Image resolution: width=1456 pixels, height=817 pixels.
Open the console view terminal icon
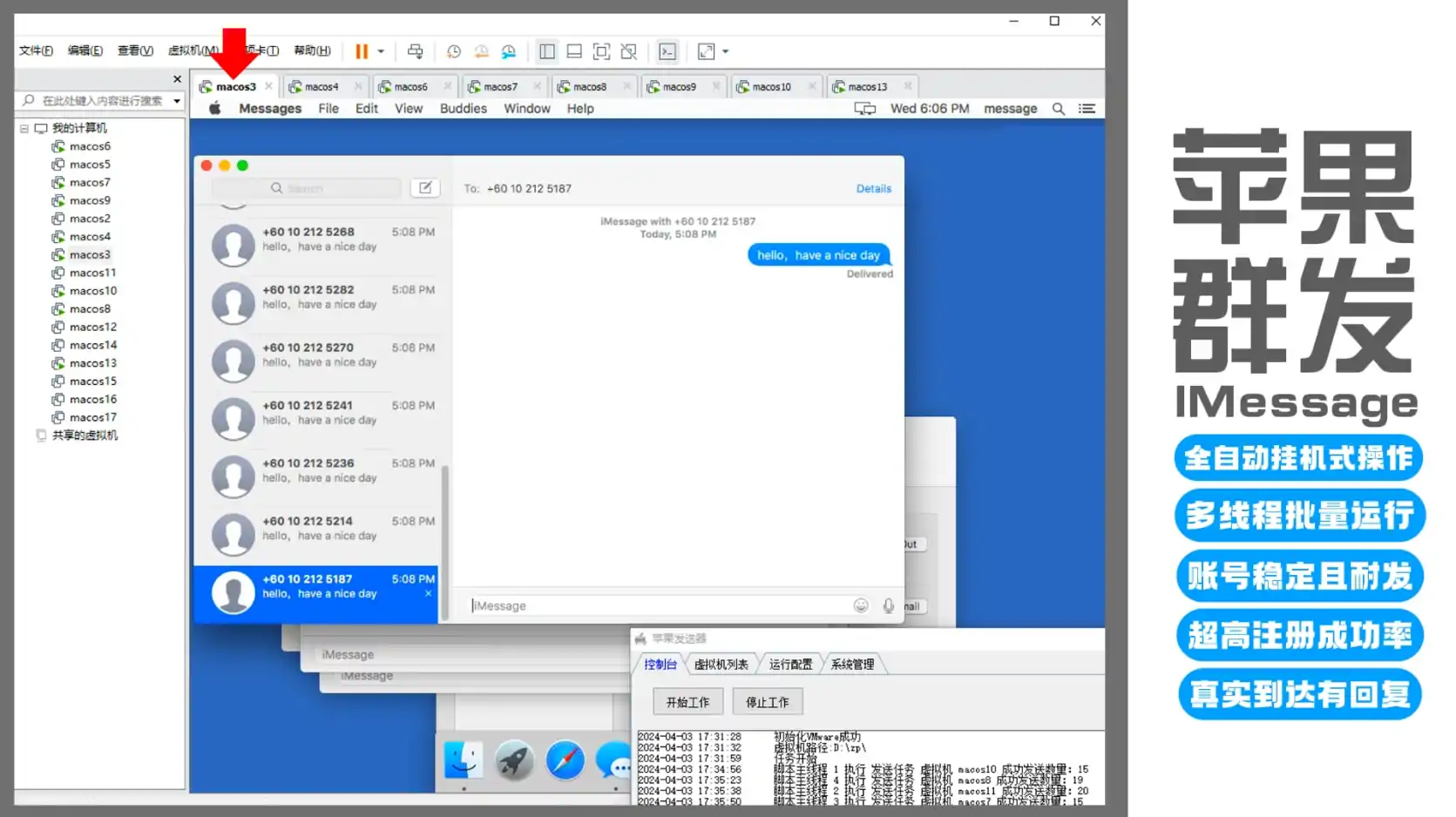[667, 51]
